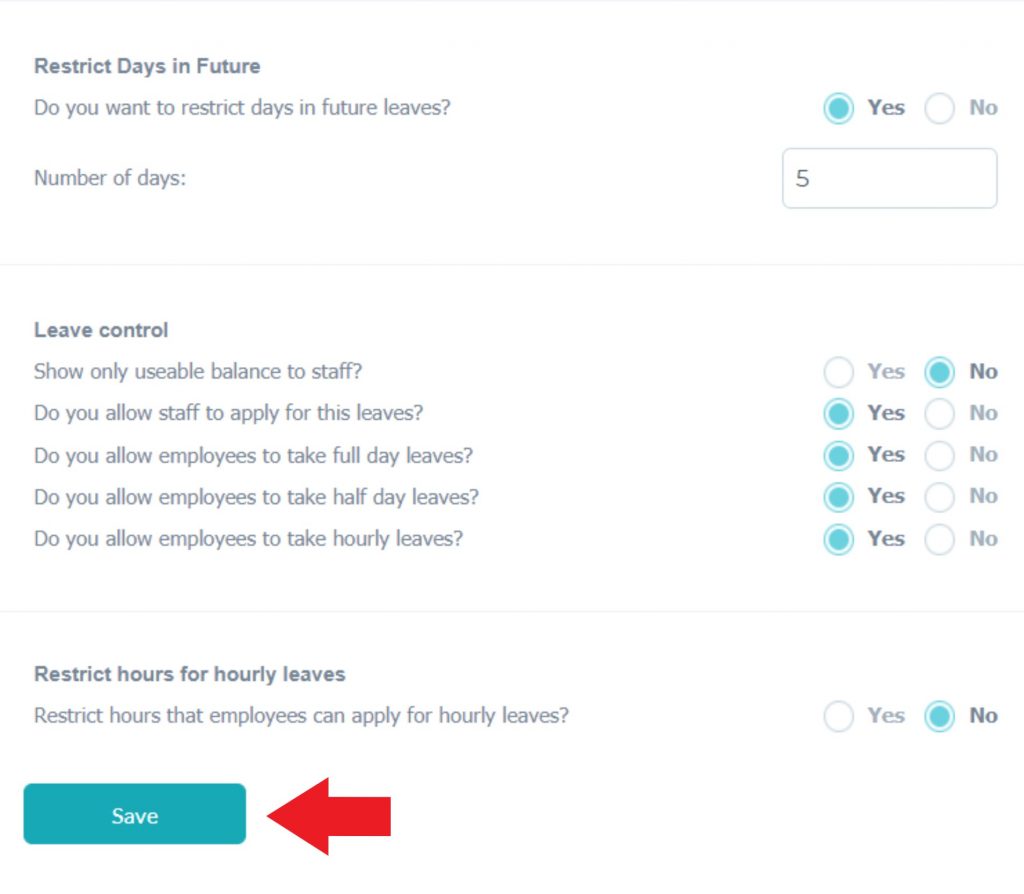Select No to stop restricting future leave days
Screen dimensions: 1024x894
940,108
